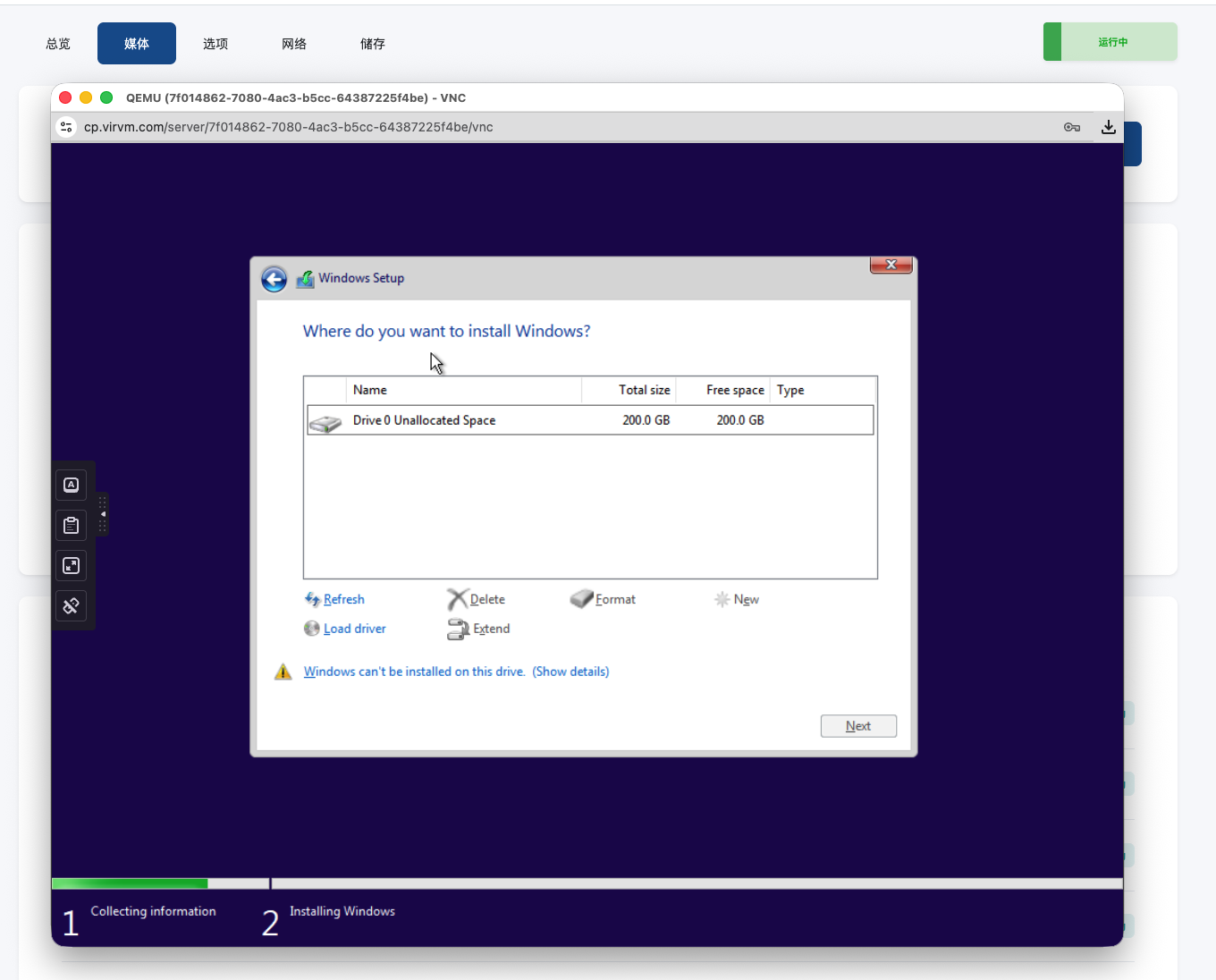The width and height of the screenshot is (1216, 980).
Task: Click the Total size column header
Action: pos(629,390)
